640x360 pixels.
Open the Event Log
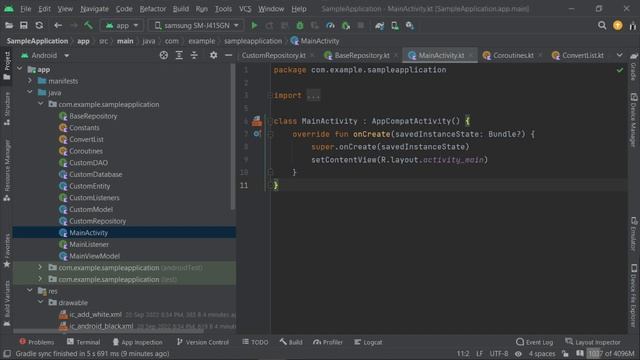coord(535,342)
